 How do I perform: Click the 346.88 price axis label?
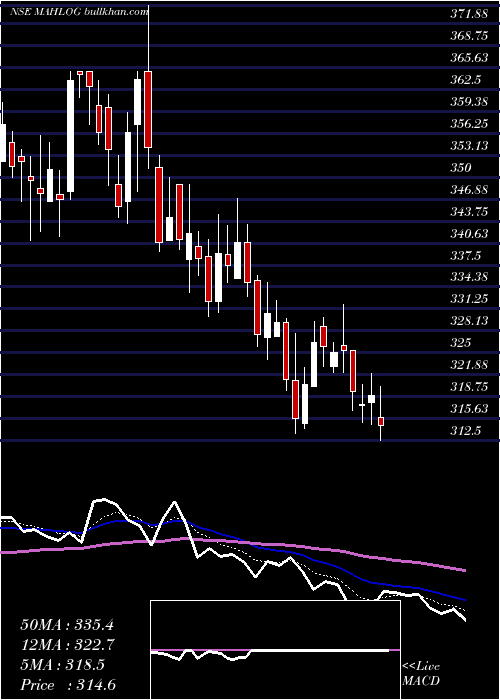coord(469,189)
